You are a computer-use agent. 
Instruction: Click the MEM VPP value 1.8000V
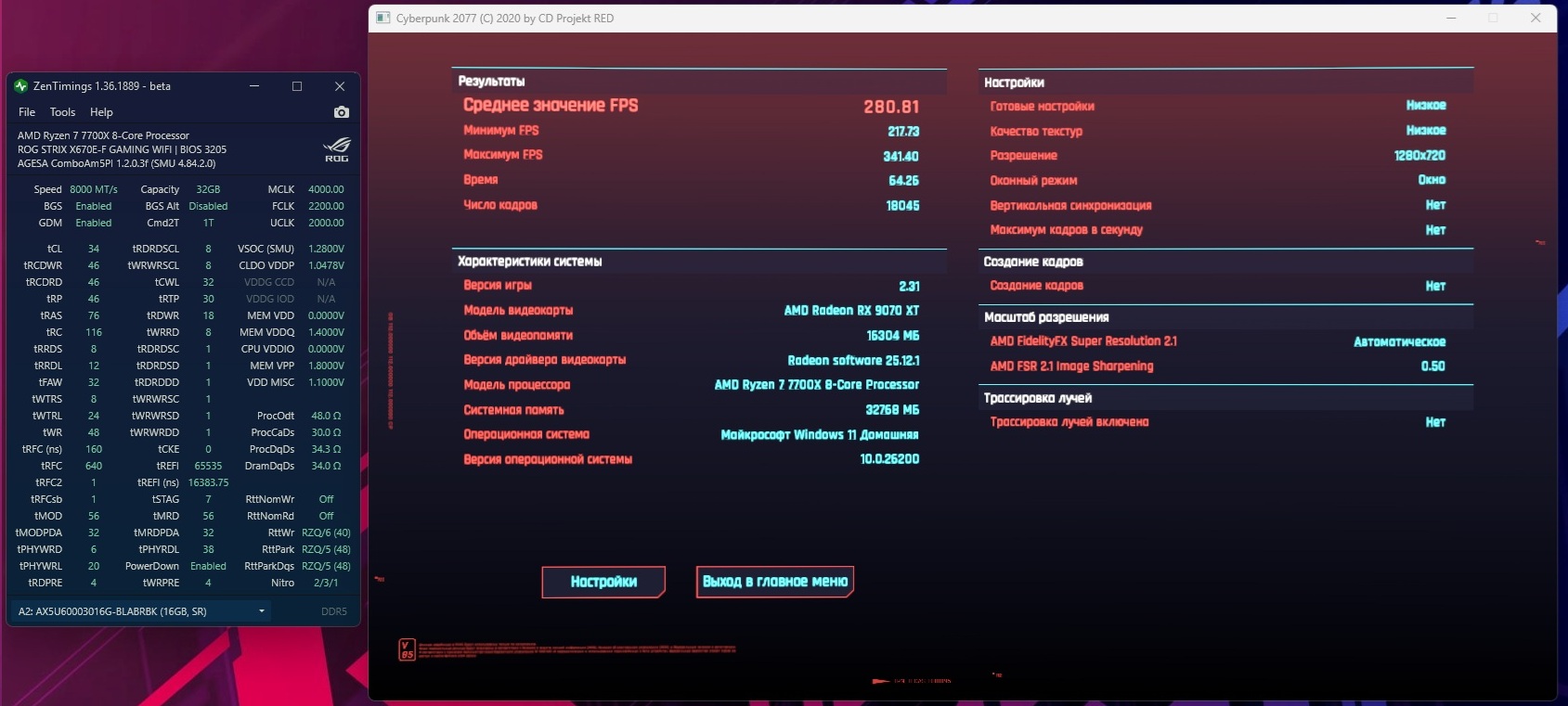(x=326, y=366)
